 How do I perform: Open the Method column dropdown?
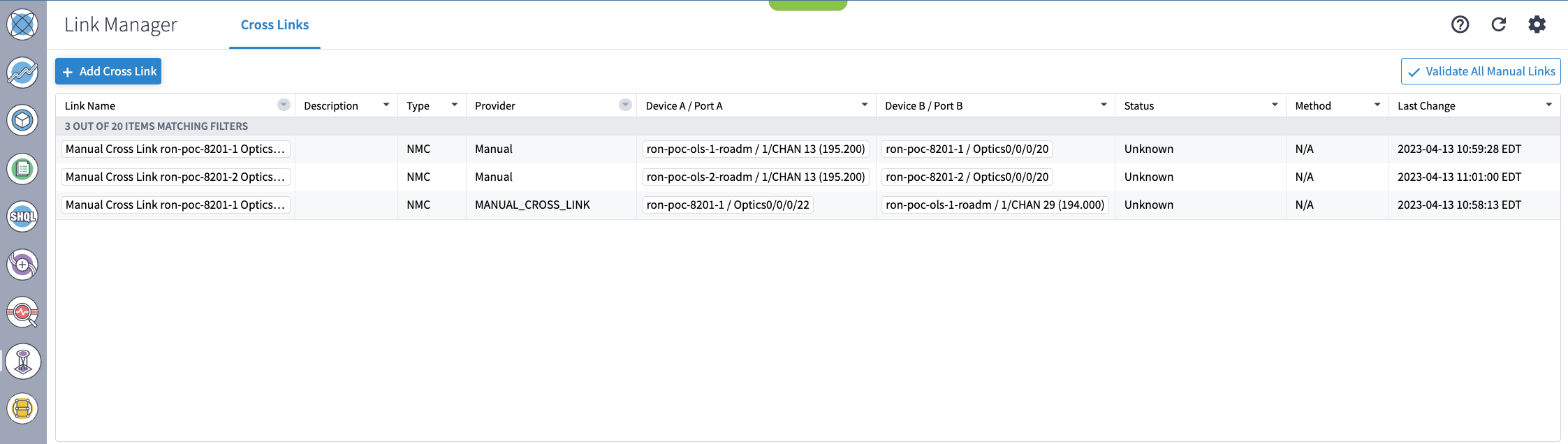pyautogui.click(x=1377, y=105)
